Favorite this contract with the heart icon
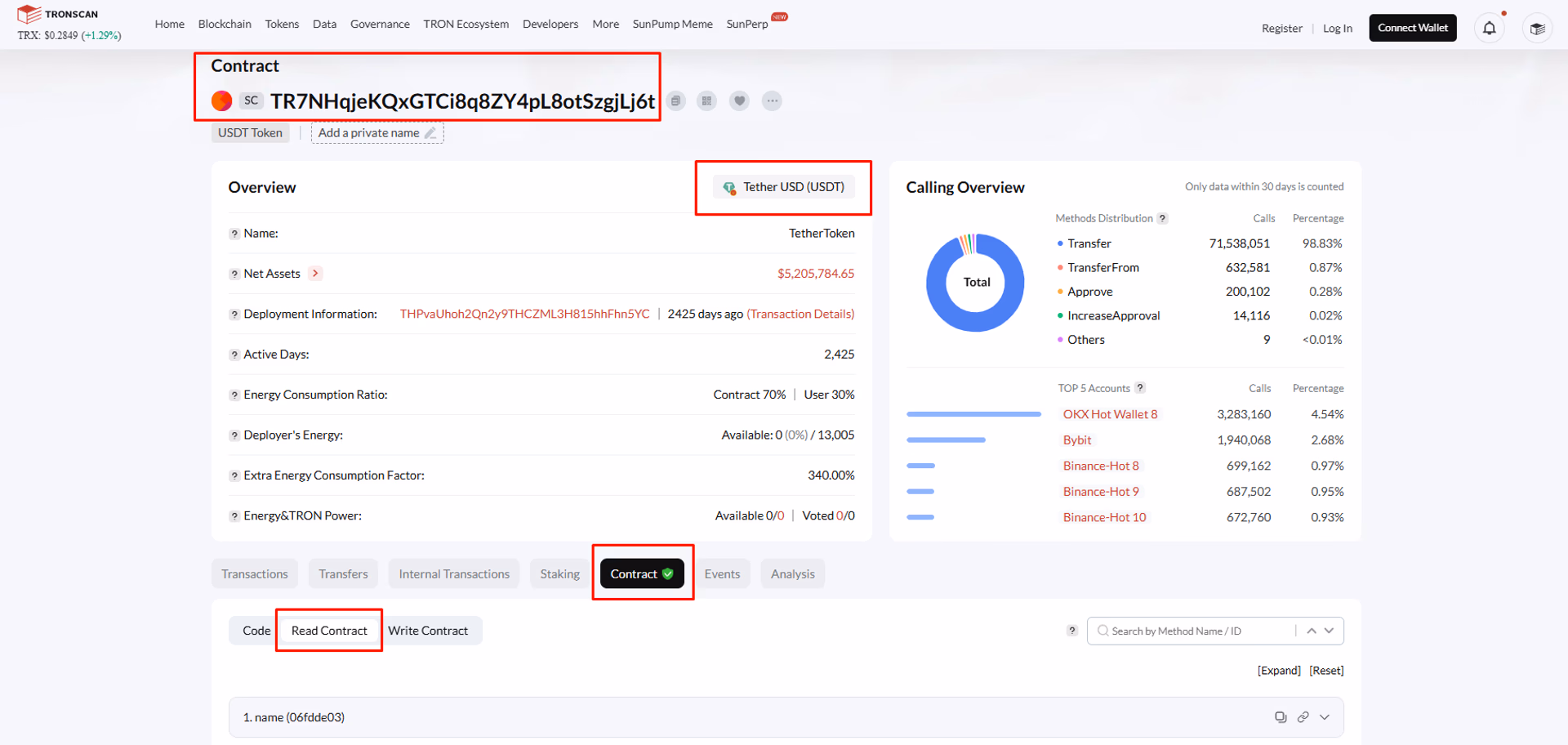The width and height of the screenshot is (1568, 745). click(x=740, y=101)
